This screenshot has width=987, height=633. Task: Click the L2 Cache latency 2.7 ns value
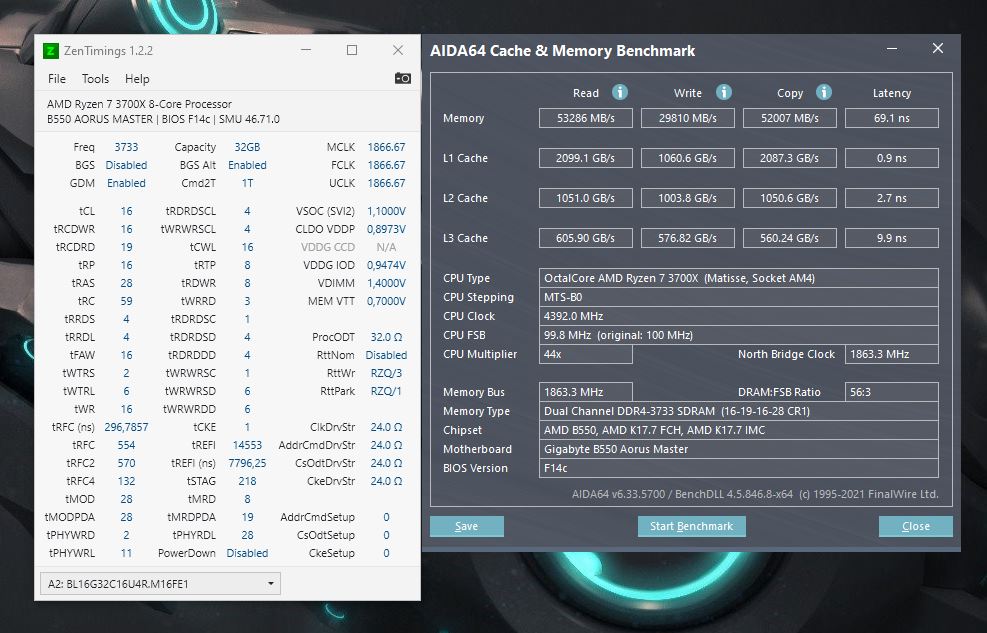tap(891, 198)
